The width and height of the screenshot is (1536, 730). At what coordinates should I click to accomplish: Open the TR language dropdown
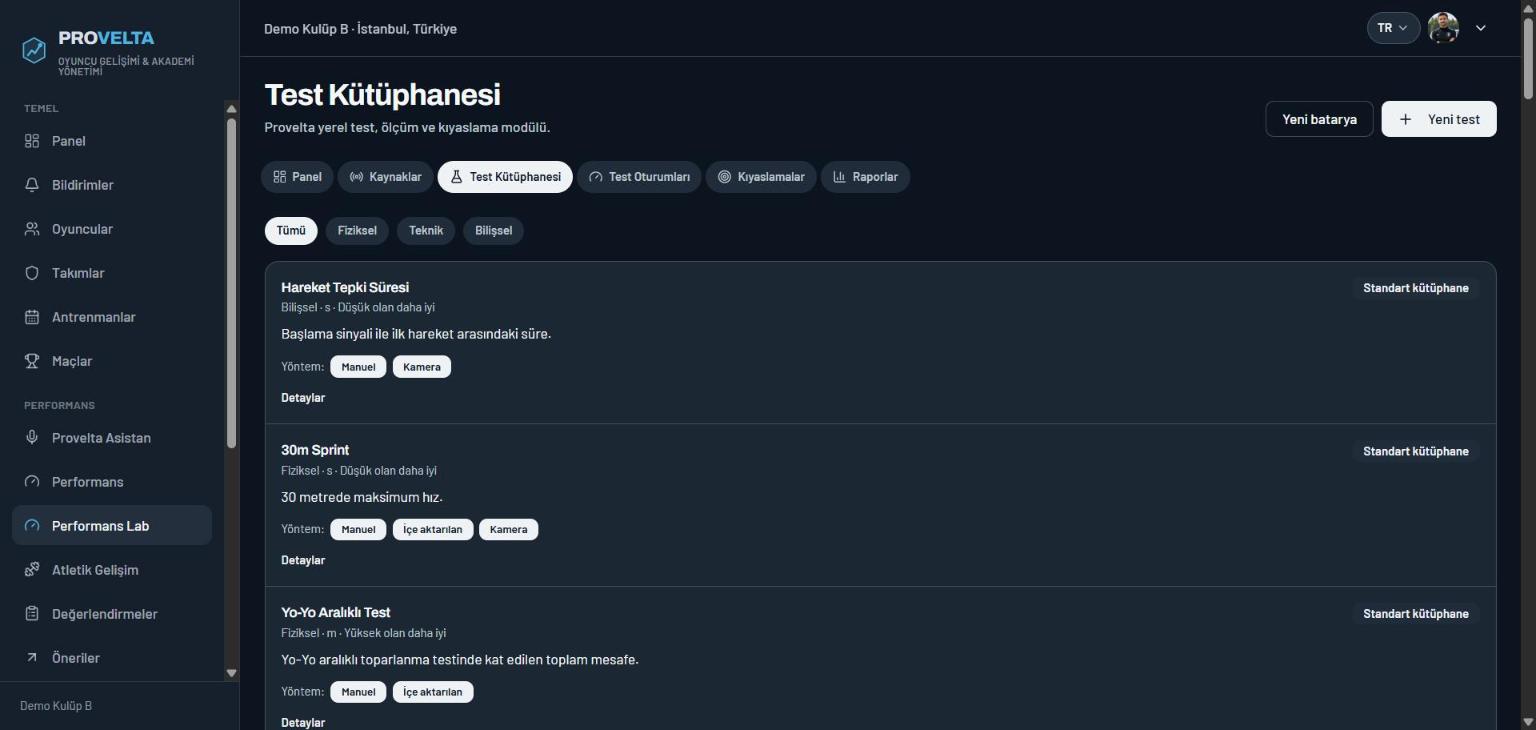point(1393,28)
